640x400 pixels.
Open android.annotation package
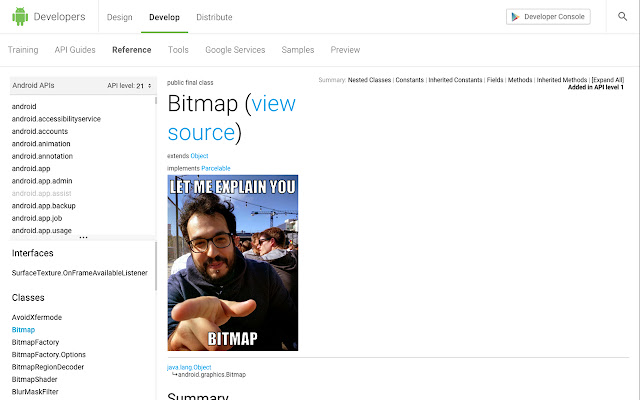42,156
